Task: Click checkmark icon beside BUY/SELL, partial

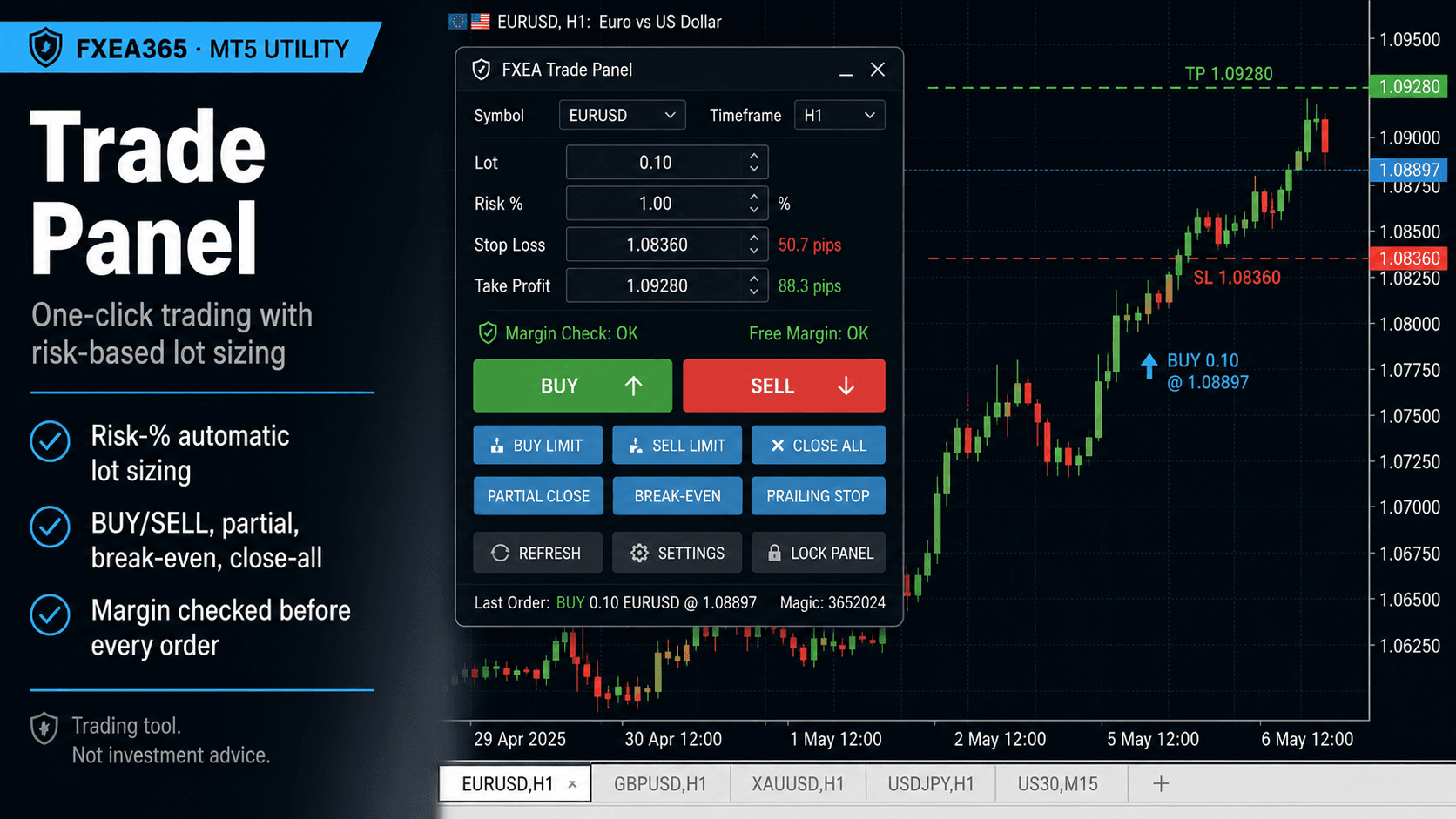Action: click(51, 527)
